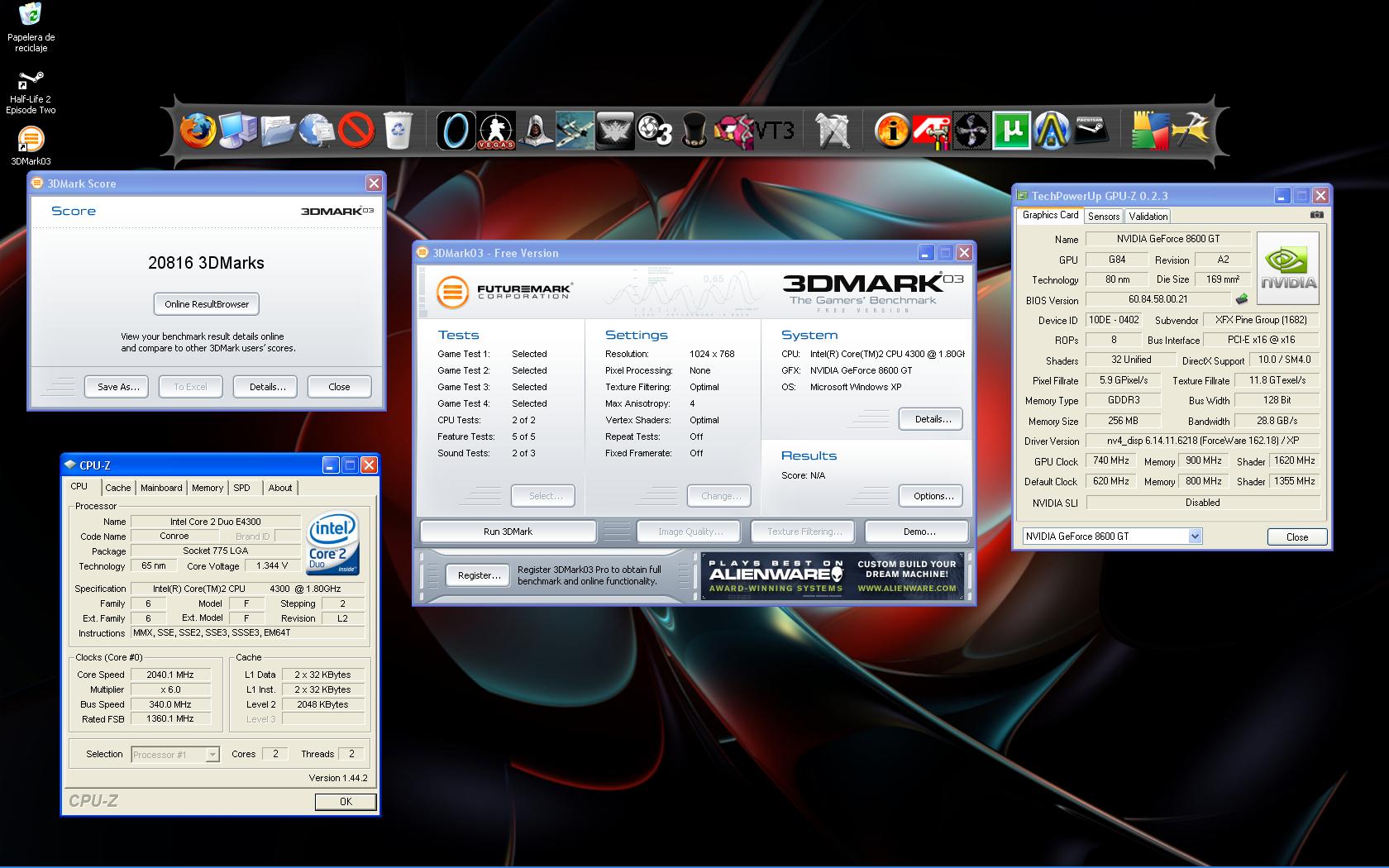Screen dimensions: 1389x868
Task: Open the recycle bin icon in the dock
Action: [x=398, y=131]
